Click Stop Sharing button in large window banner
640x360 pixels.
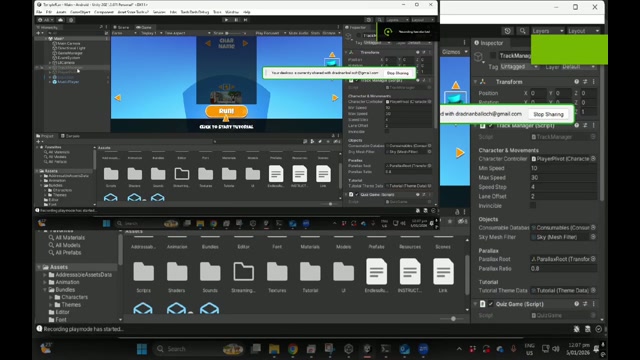tap(548, 114)
